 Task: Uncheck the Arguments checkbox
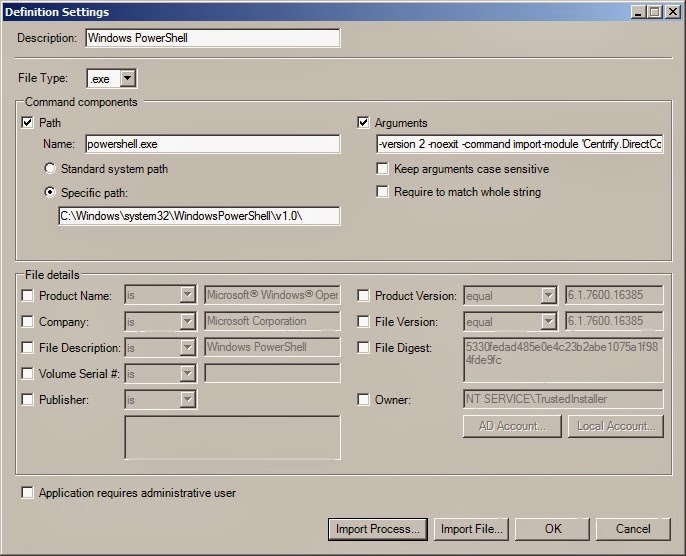click(x=363, y=122)
